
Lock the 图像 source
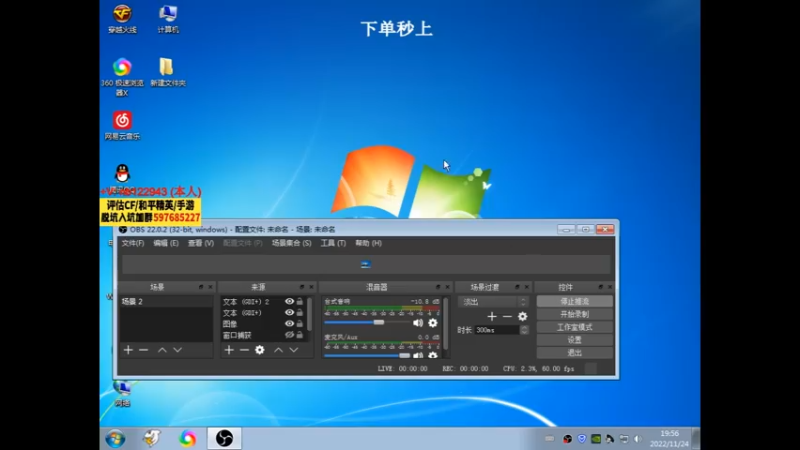click(x=300, y=324)
